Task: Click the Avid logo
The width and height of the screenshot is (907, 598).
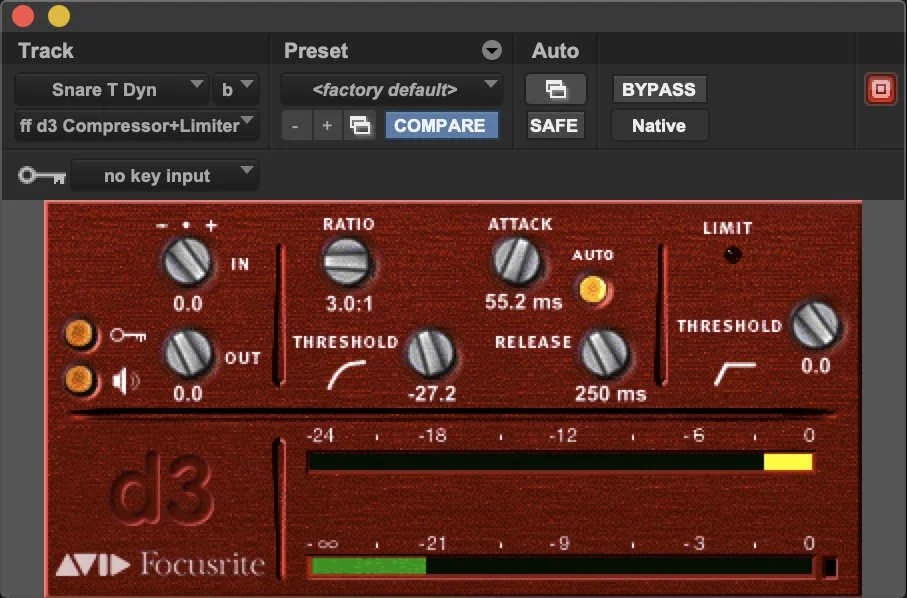Action: [93, 565]
